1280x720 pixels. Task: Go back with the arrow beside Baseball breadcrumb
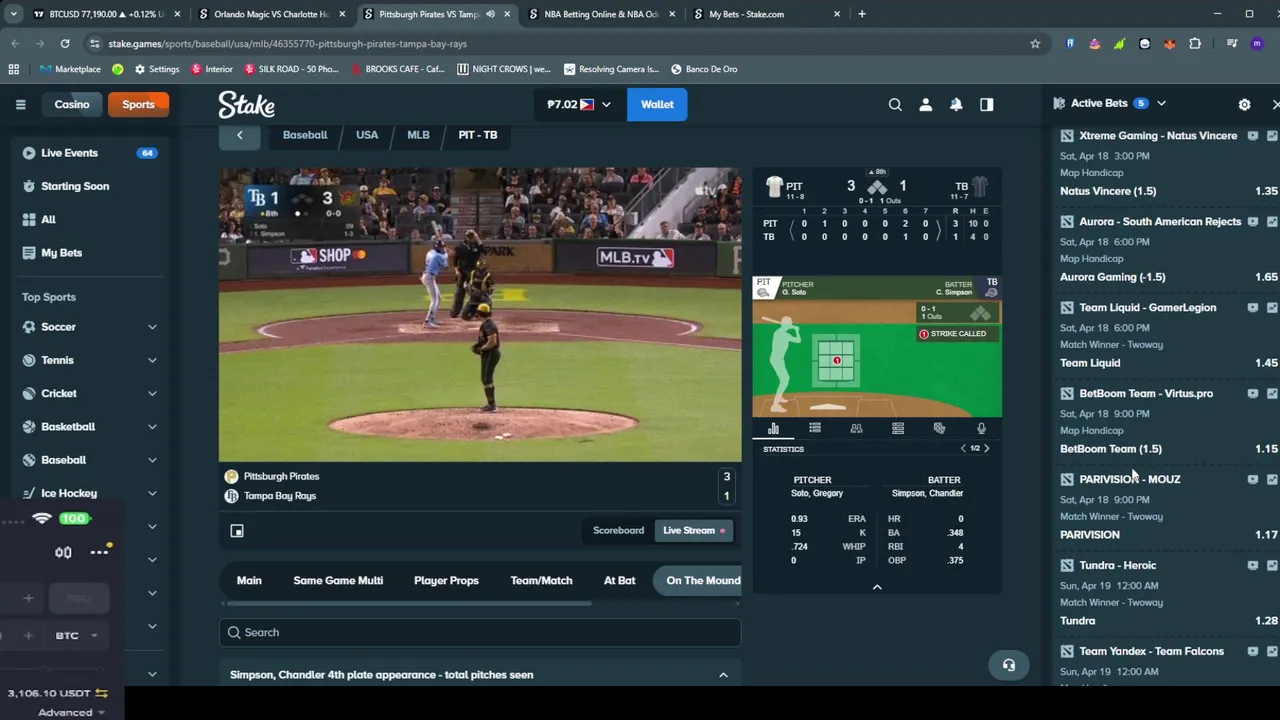239,135
